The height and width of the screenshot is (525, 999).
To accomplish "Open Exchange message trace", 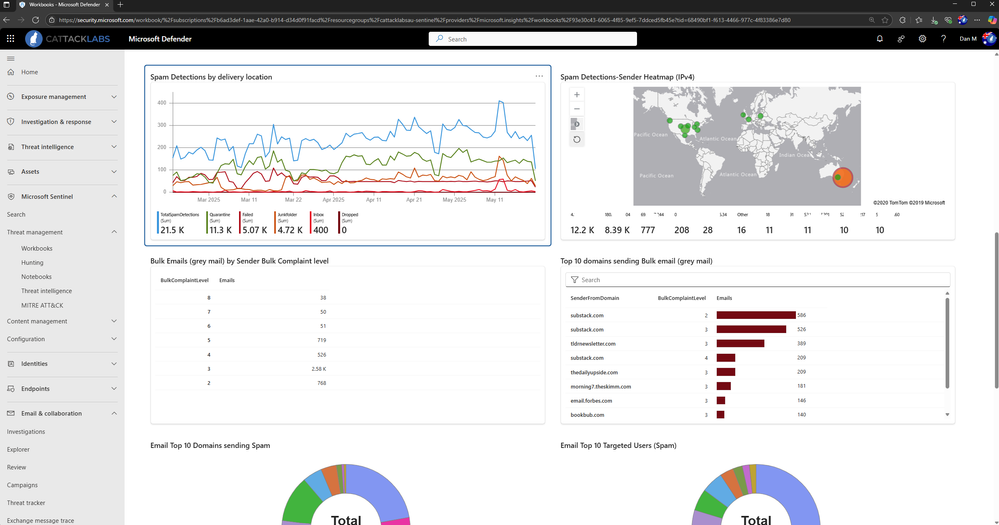I will point(41,521).
